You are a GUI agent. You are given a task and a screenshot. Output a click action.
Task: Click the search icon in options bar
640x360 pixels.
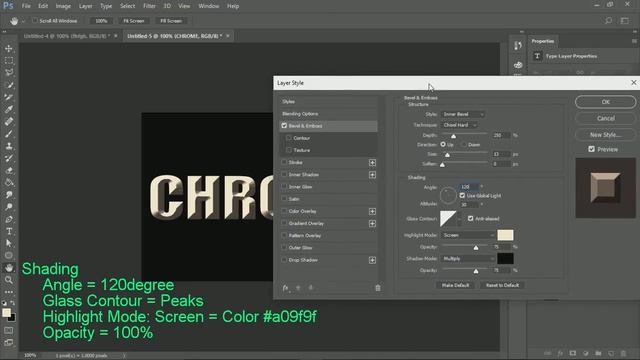coord(609,20)
